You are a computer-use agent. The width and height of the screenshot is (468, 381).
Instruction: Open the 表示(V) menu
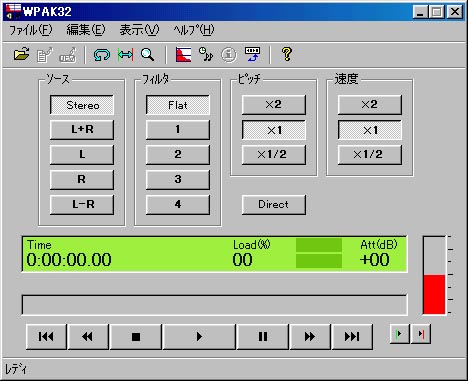pos(139,30)
